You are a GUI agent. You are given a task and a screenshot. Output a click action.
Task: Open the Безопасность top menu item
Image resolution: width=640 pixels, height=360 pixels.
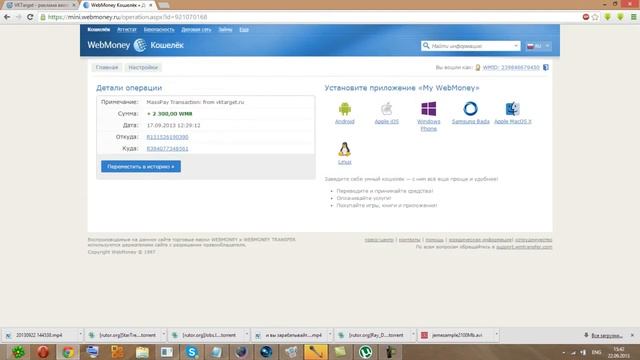[x=159, y=29]
